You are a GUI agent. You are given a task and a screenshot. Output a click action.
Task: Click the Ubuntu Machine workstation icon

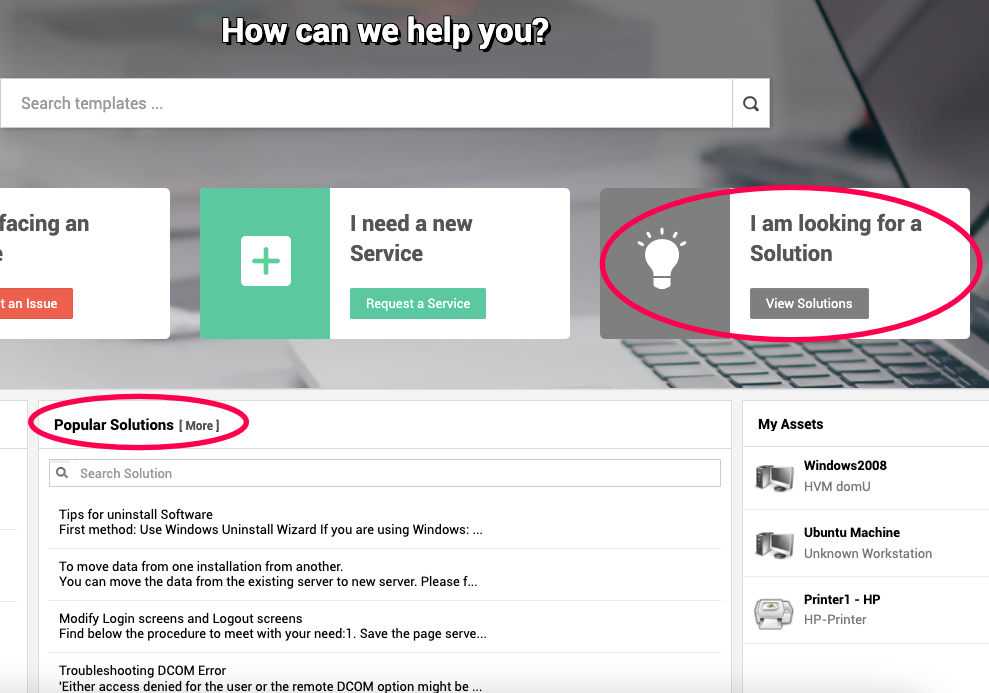[x=774, y=544]
